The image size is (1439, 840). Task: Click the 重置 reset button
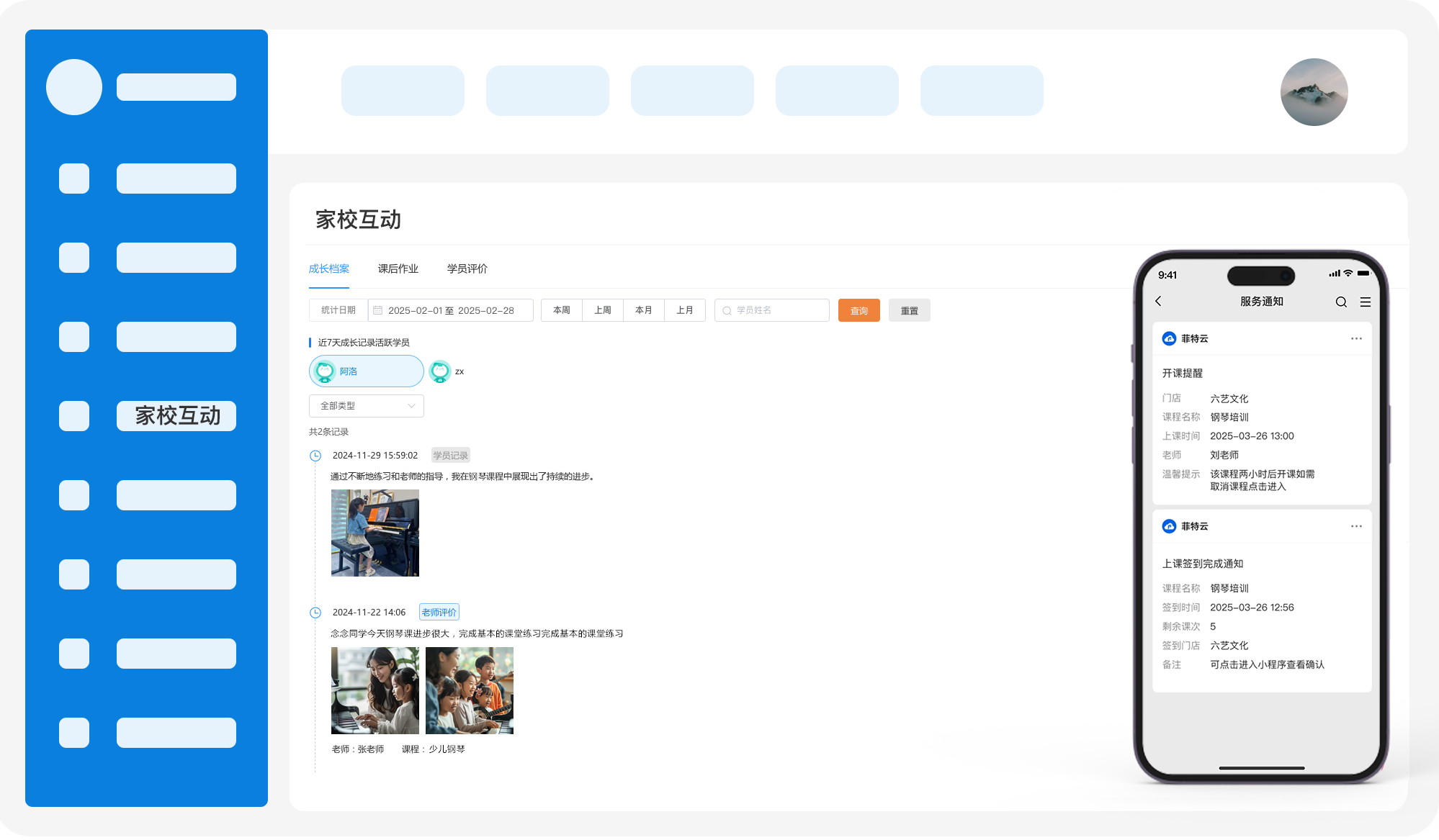pos(909,310)
